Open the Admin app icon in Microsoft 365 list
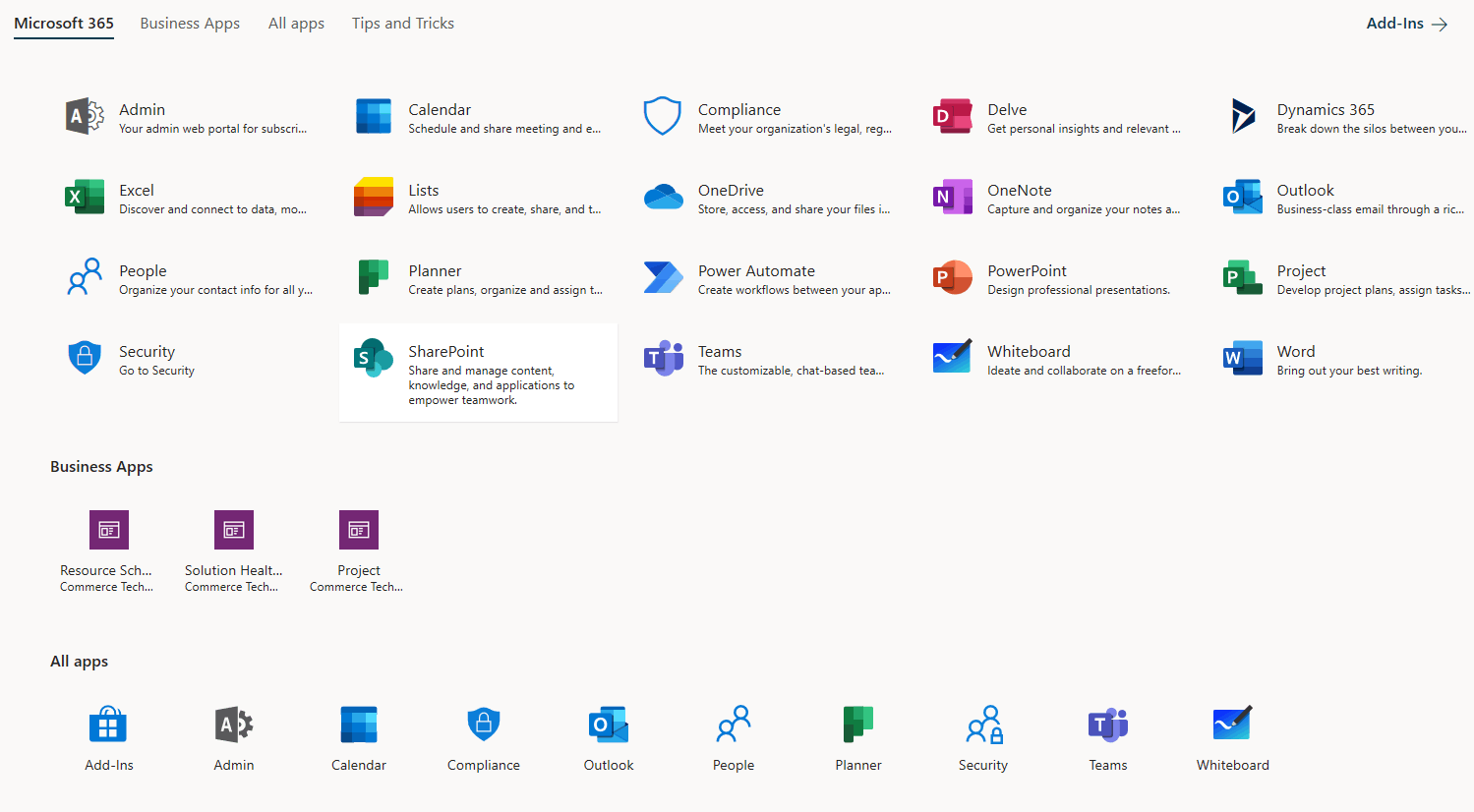The height and width of the screenshot is (812, 1474). point(85,117)
